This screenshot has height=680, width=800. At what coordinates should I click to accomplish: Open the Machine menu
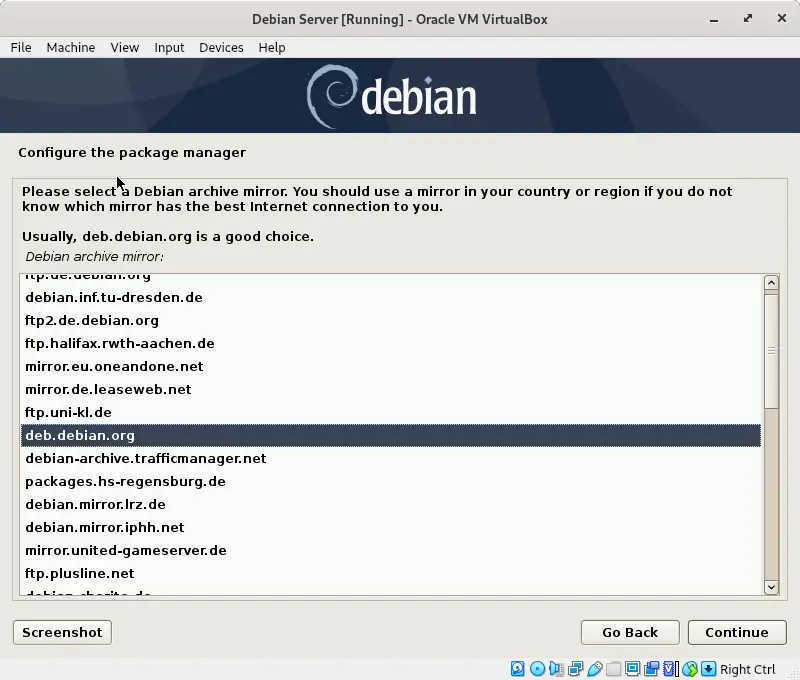(71, 47)
